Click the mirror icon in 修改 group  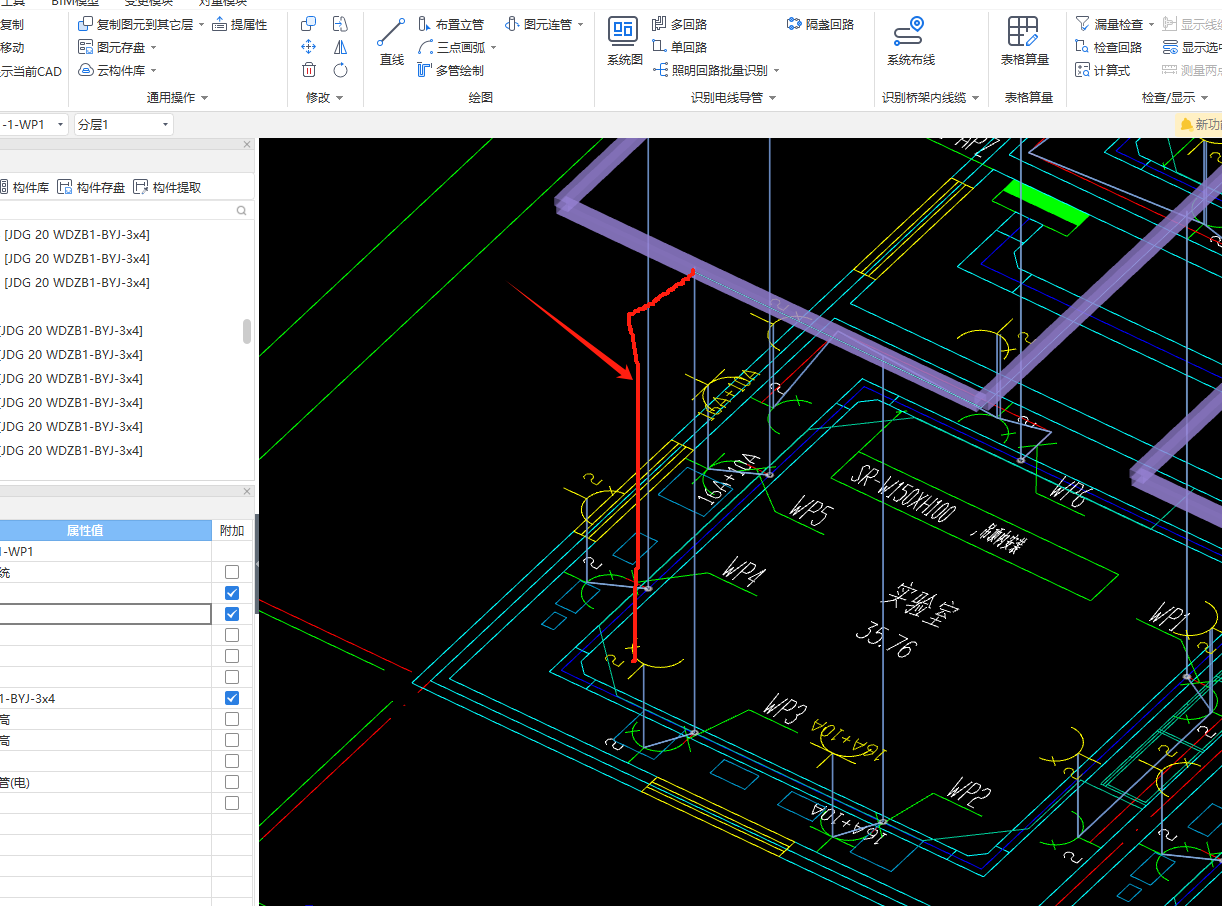coord(340,47)
